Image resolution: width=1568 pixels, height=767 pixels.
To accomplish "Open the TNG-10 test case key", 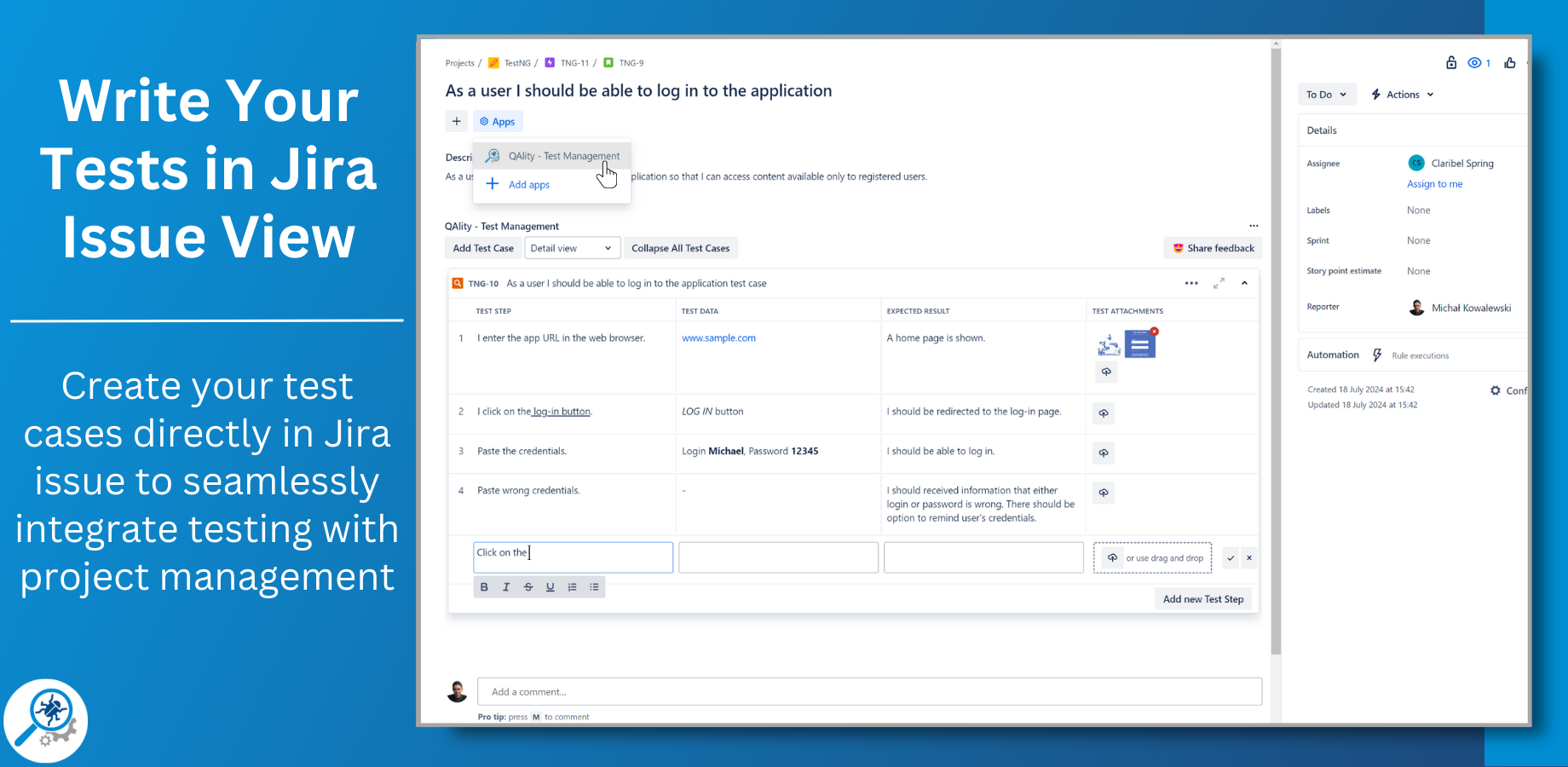I will coord(483,284).
